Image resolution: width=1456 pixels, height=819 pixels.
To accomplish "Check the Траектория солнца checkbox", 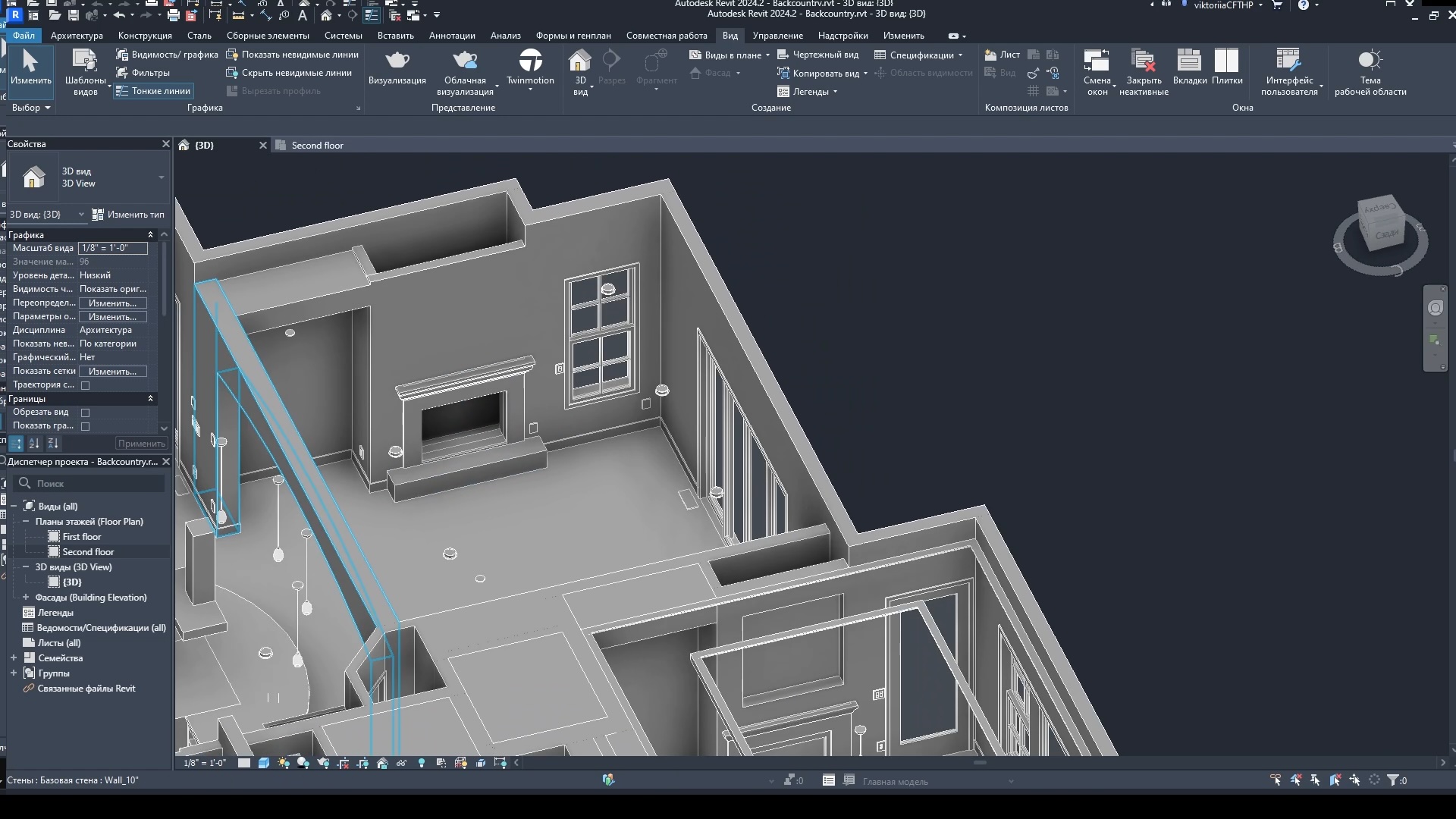I will 86,385.
